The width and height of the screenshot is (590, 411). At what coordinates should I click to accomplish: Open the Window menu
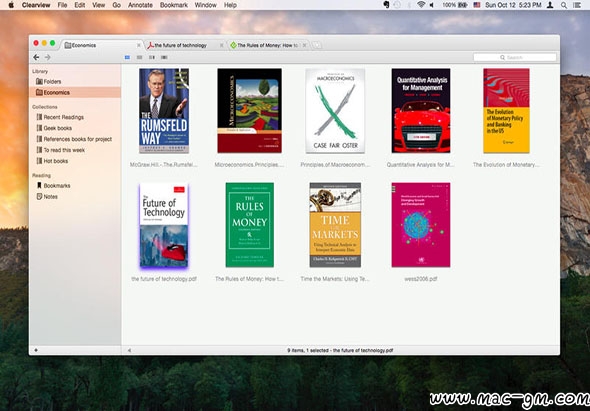tap(205, 5)
